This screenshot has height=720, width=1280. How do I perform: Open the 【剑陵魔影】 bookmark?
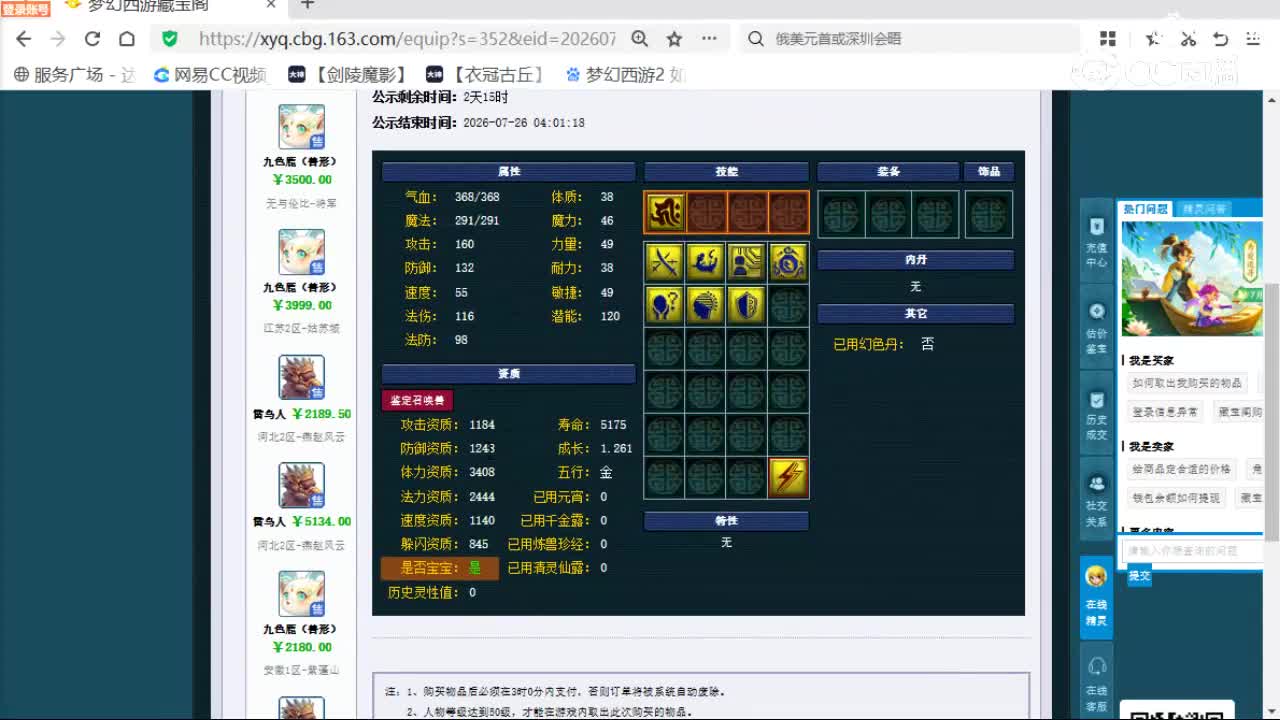click(348, 74)
